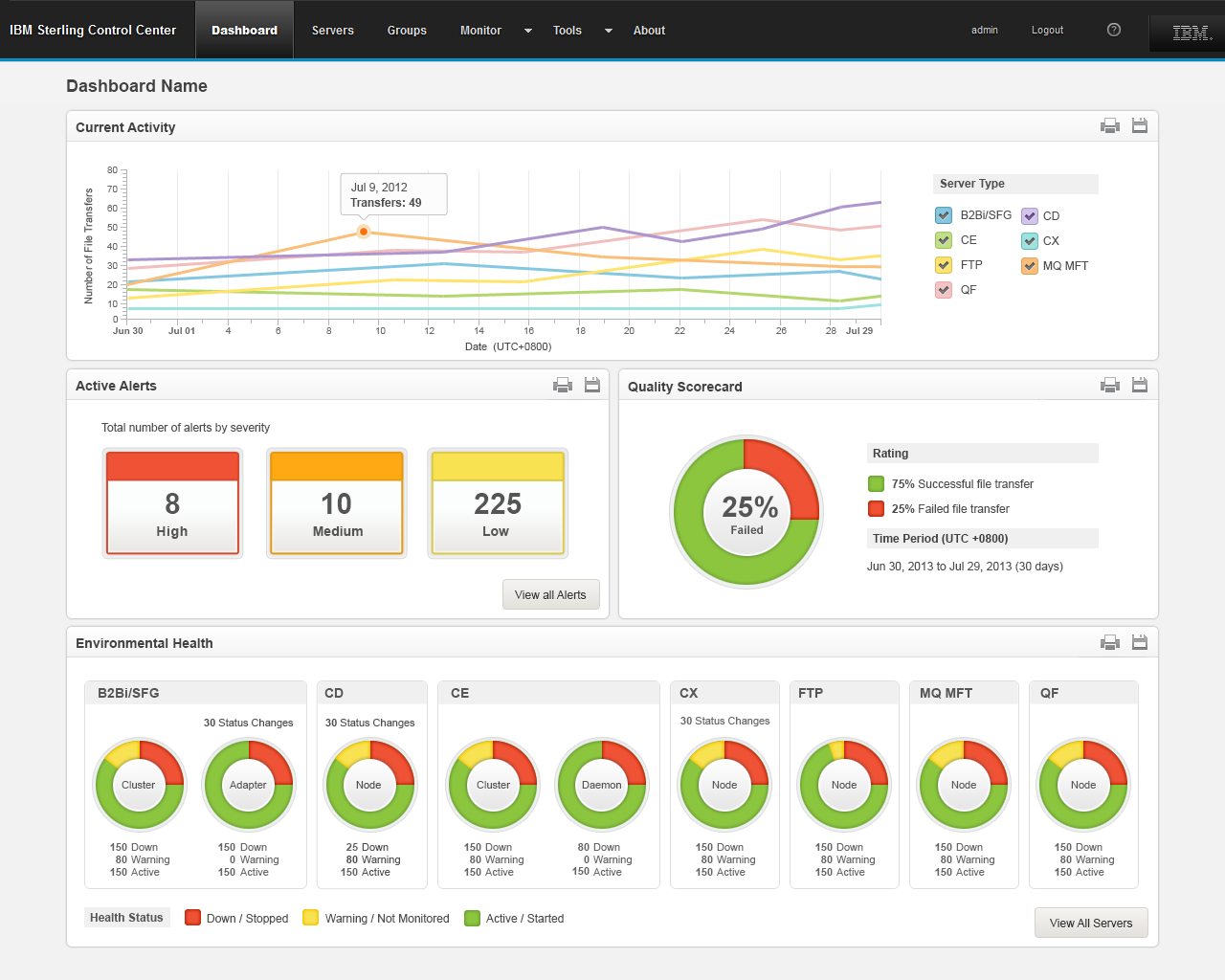The image size is (1225, 980).
Task: Print the Environmental Health panel
Action: pyautogui.click(x=1109, y=642)
